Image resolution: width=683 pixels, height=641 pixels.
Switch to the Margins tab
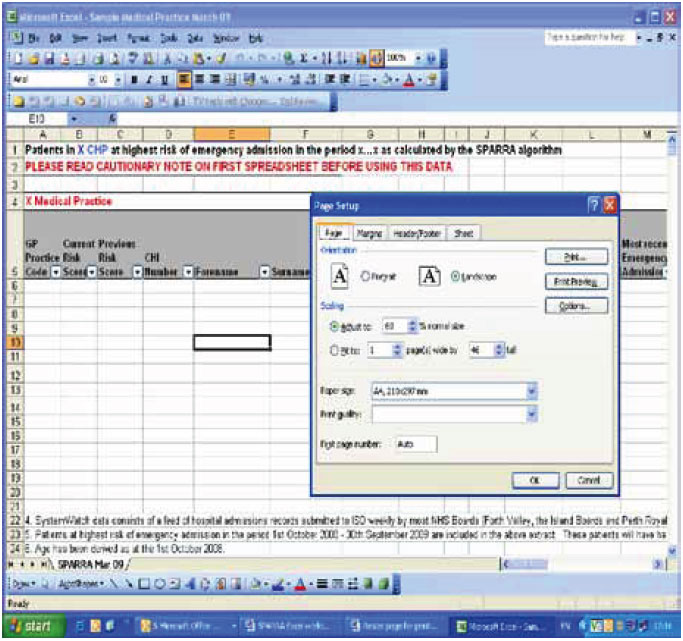[x=369, y=234]
